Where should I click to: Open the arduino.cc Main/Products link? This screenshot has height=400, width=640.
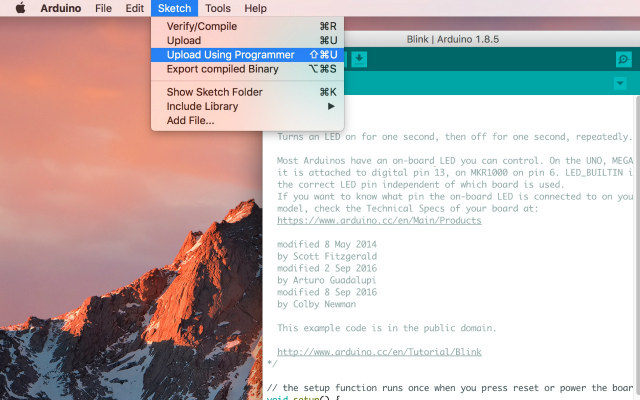tap(379, 220)
